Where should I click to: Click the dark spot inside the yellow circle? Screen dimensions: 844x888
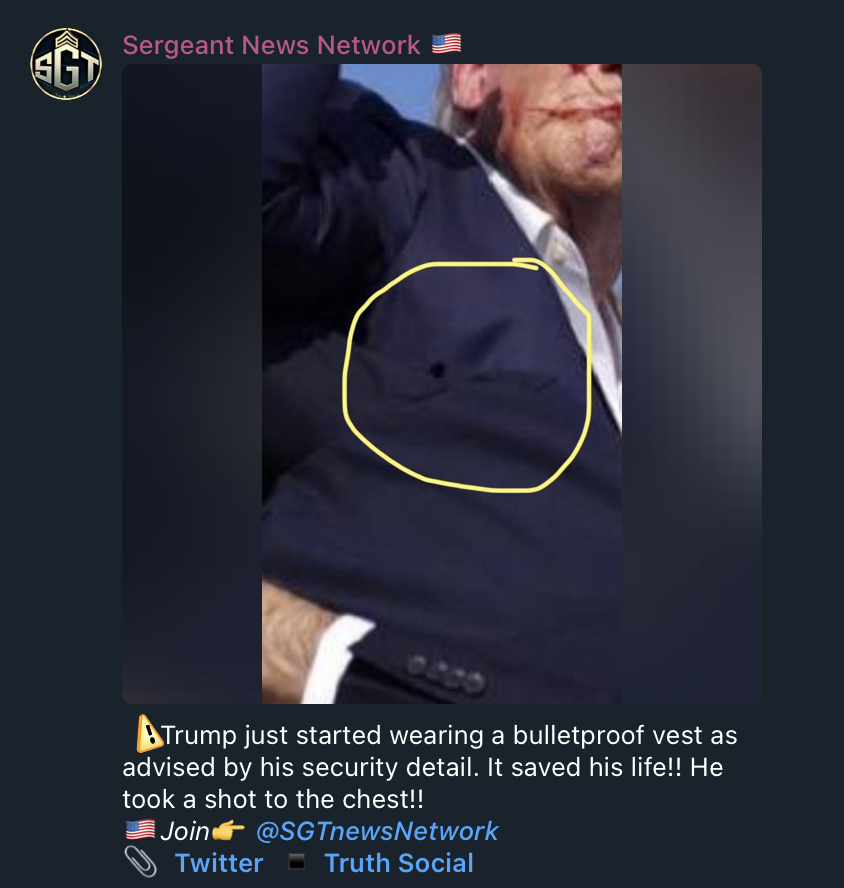pos(437,370)
